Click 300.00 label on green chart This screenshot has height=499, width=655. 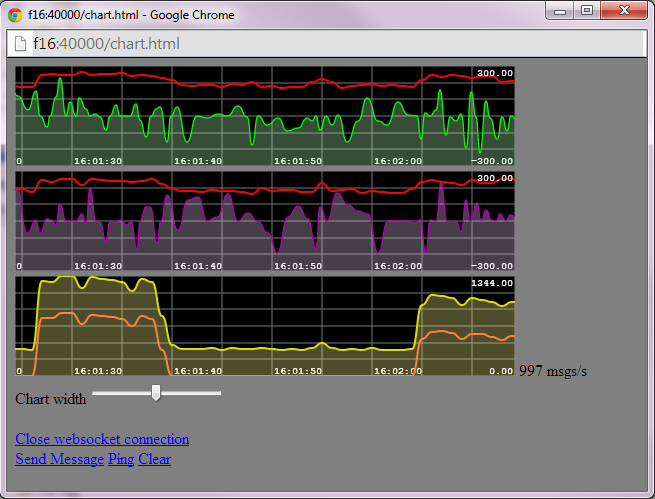[495, 73]
